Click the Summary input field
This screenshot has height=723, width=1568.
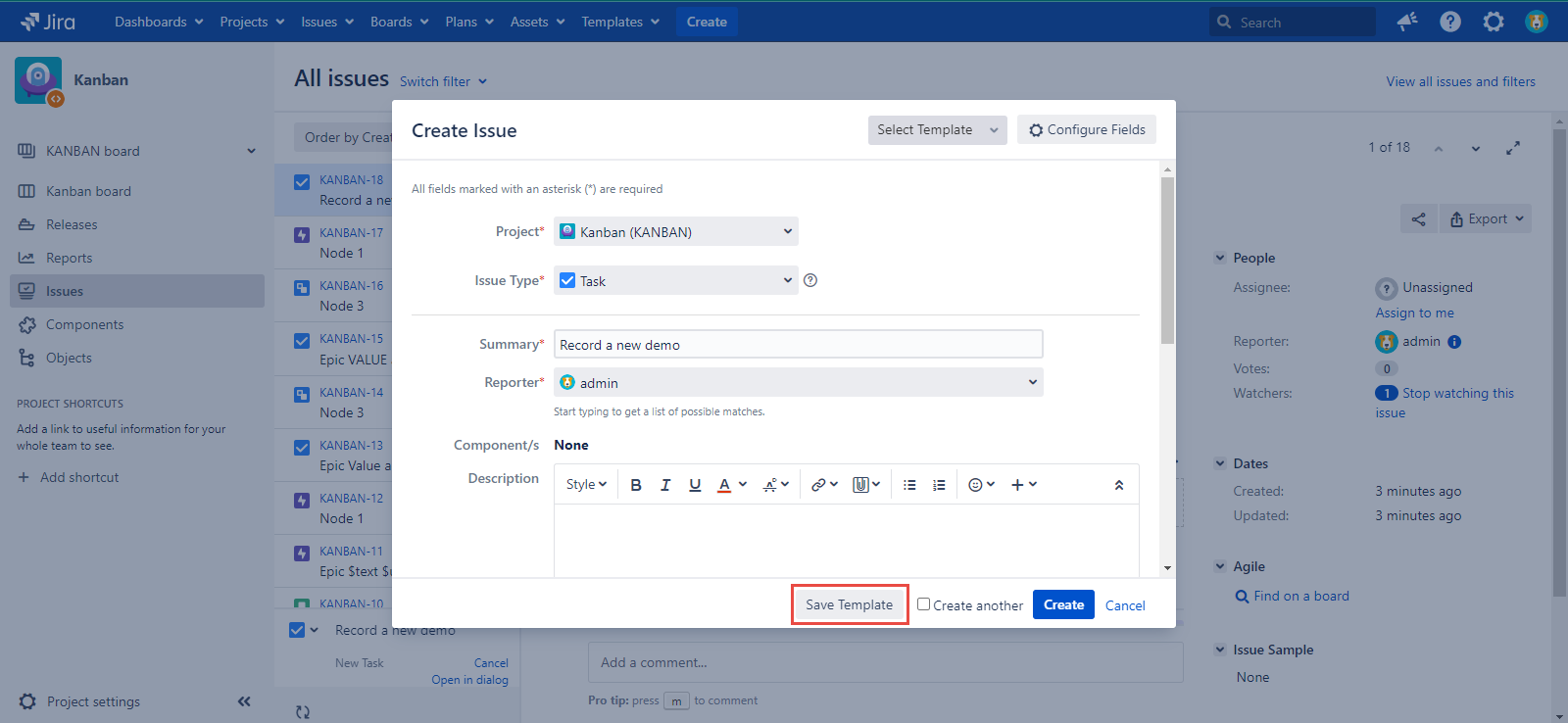798,344
